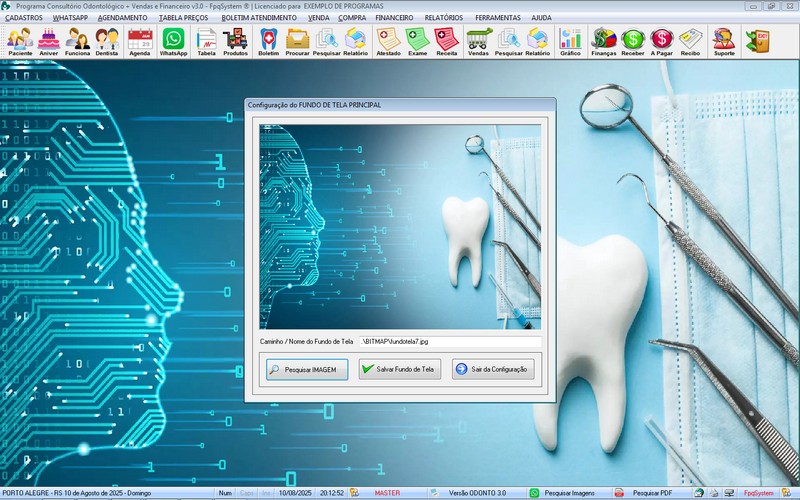Open the Tabela price table icon
Image resolution: width=800 pixels, height=500 pixels.
click(x=206, y=41)
